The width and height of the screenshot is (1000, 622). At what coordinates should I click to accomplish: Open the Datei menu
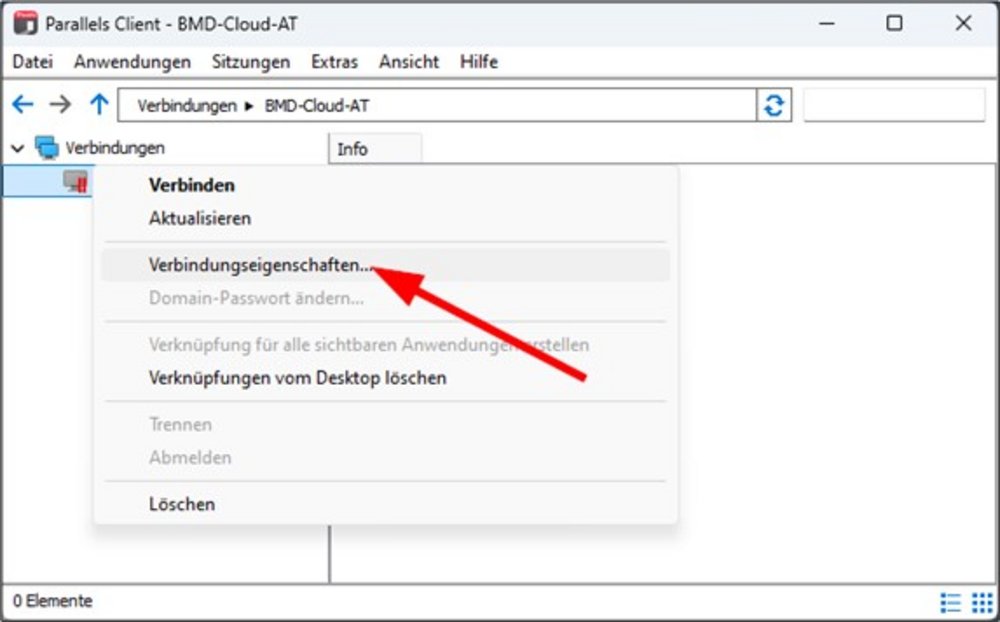pyautogui.click(x=32, y=62)
